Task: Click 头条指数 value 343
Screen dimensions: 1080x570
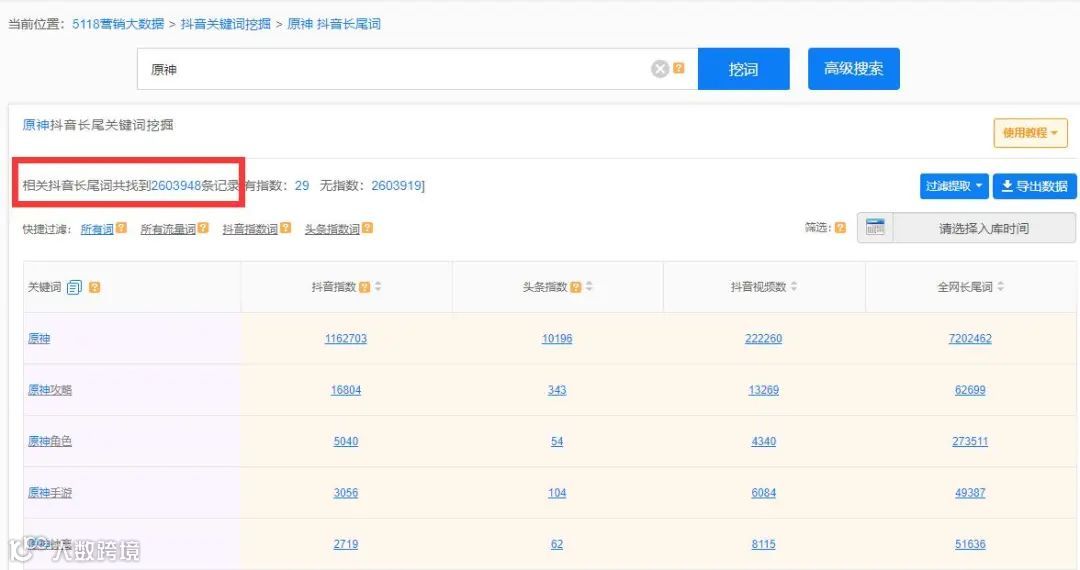Action: coord(557,390)
